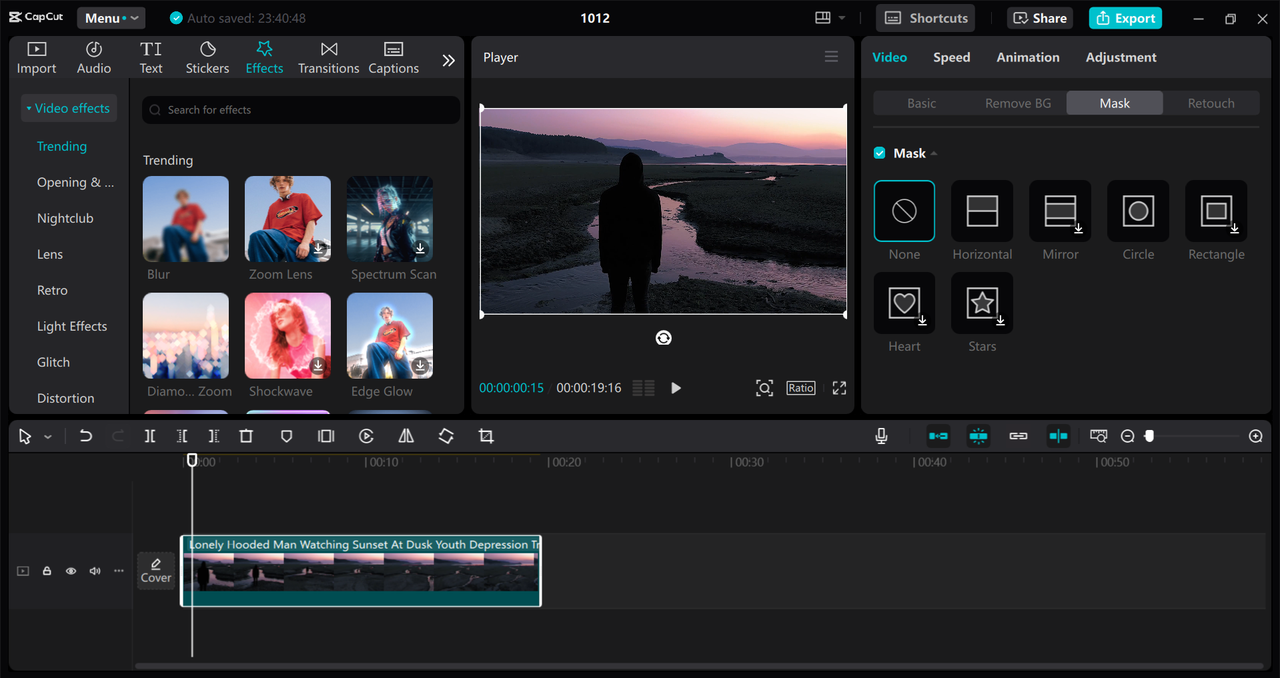Open the timeline cover display options
This screenshot has height=678, width=1280.
1098,436
